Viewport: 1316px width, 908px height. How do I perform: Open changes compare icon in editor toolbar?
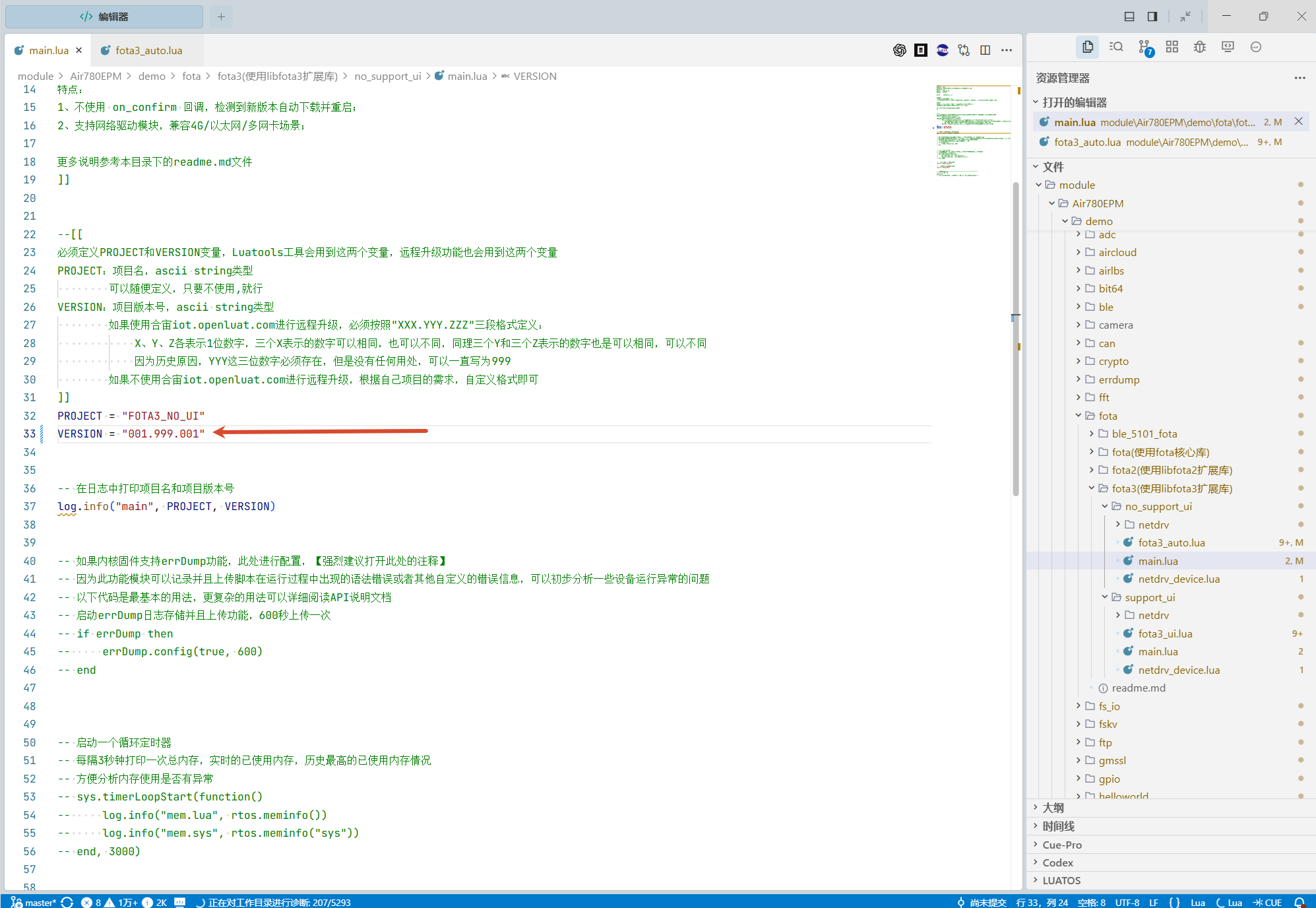tap(964, 50)
